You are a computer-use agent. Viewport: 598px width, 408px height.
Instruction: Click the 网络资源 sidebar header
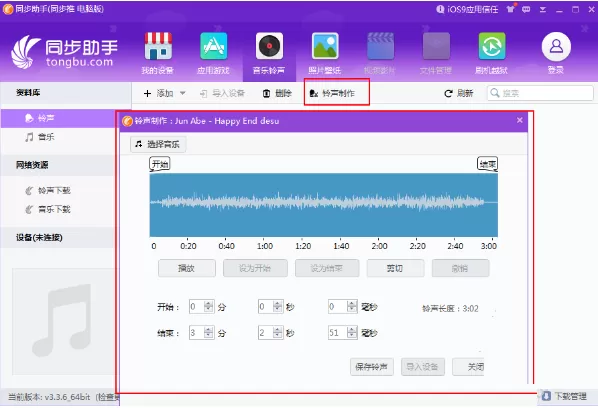pyautogui.click(x=32, y=165)
